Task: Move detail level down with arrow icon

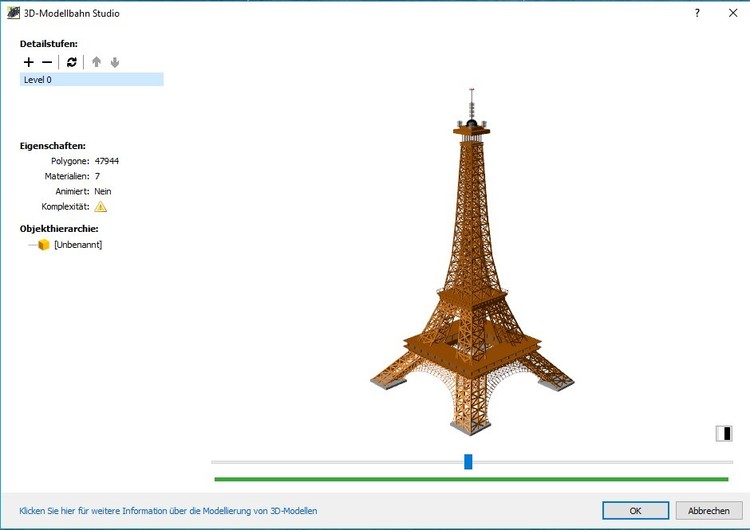Action: [115, 62]
